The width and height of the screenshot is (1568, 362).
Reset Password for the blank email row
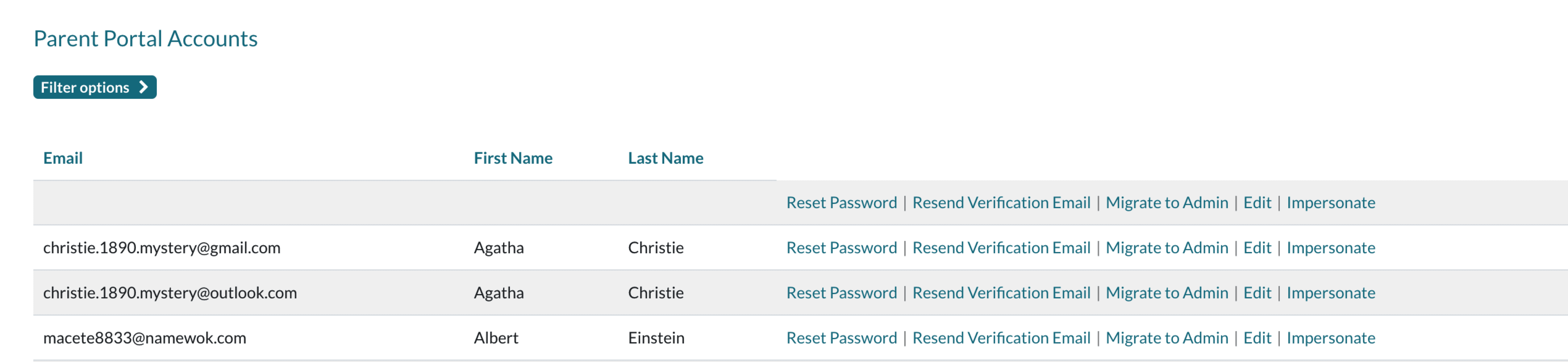click(841, 202)
